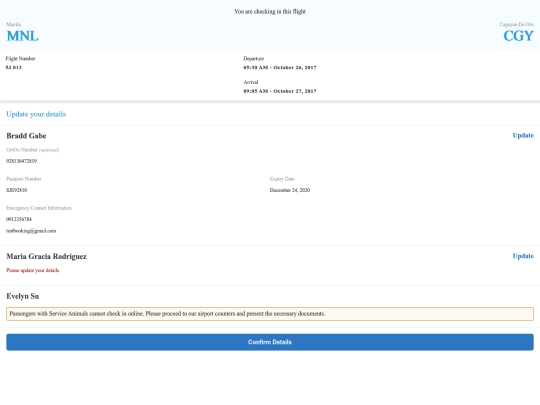The width and height of the screenshot is (540, 405).
Task: Click the arrival time 09:05 AM value
Action: (280, 91)
